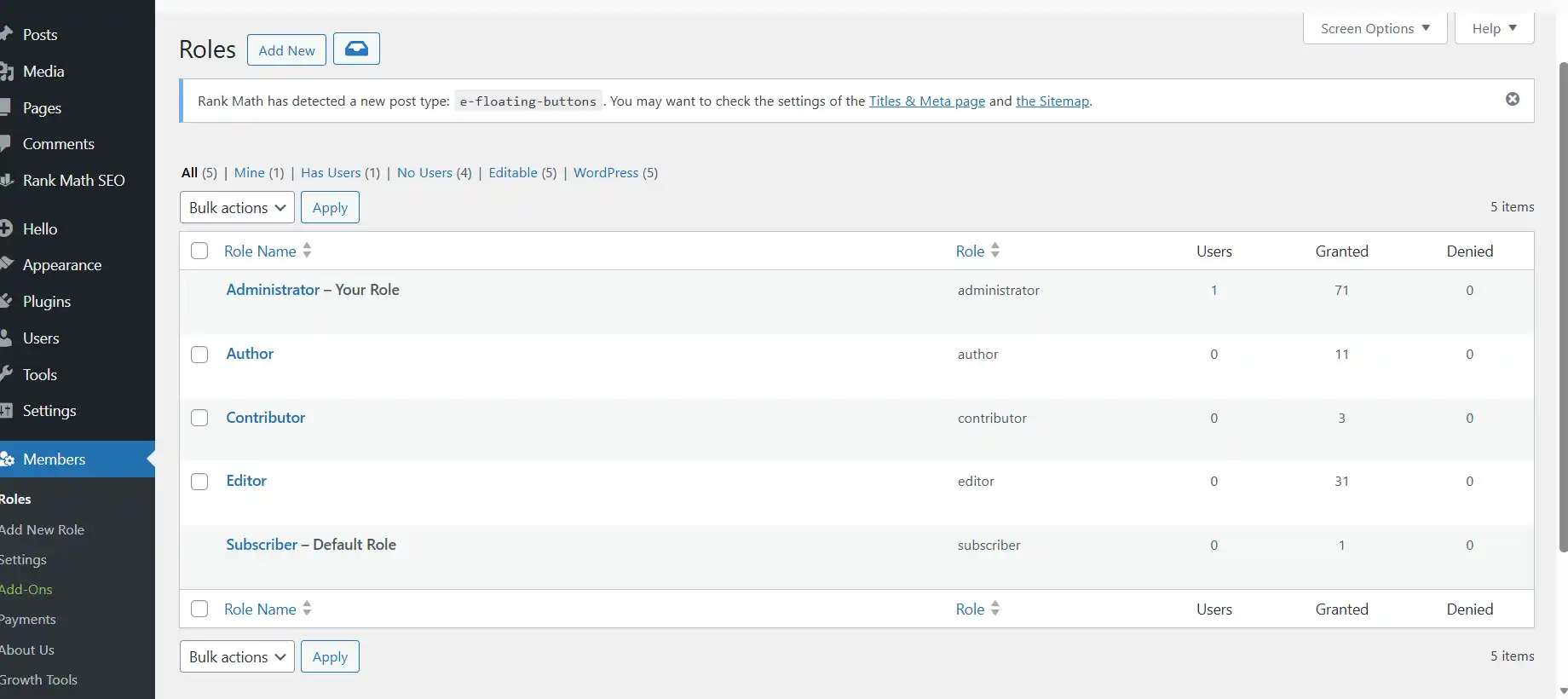Open Titles & Meta page link
1568x699 pixels.
(x=927, y=101)
